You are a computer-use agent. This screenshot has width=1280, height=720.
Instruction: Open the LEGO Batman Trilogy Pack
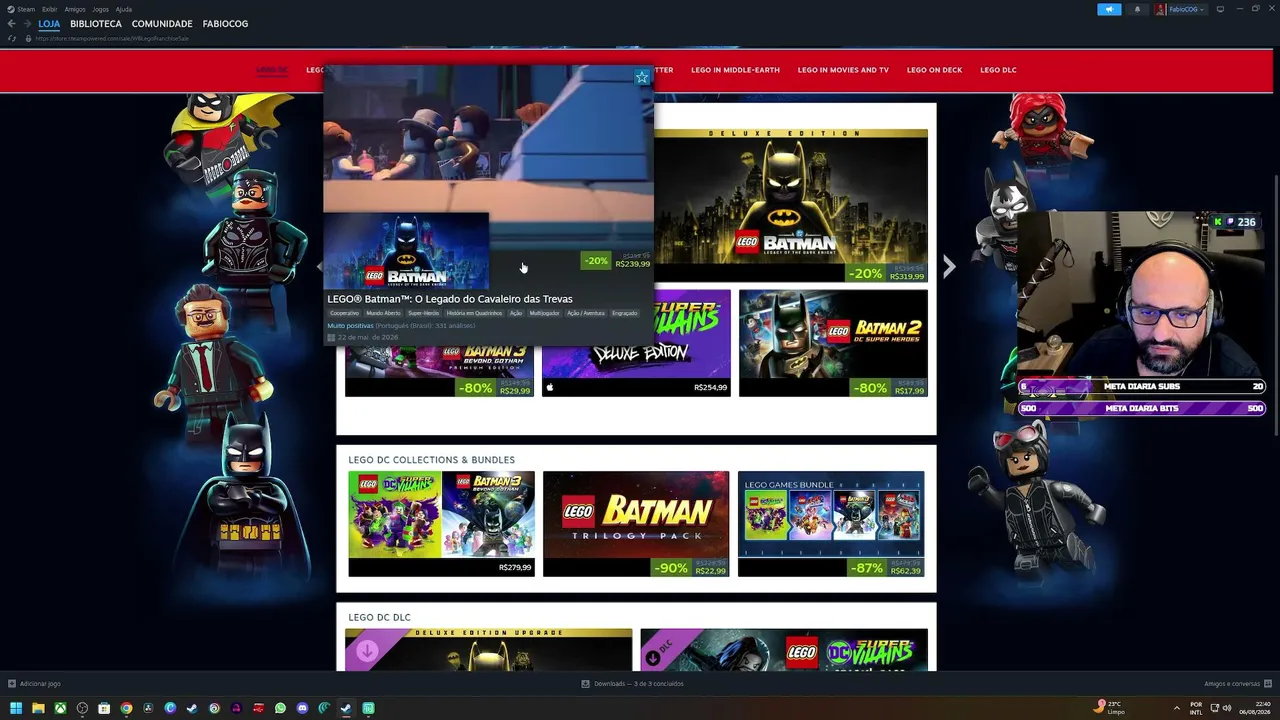point(636,524)
